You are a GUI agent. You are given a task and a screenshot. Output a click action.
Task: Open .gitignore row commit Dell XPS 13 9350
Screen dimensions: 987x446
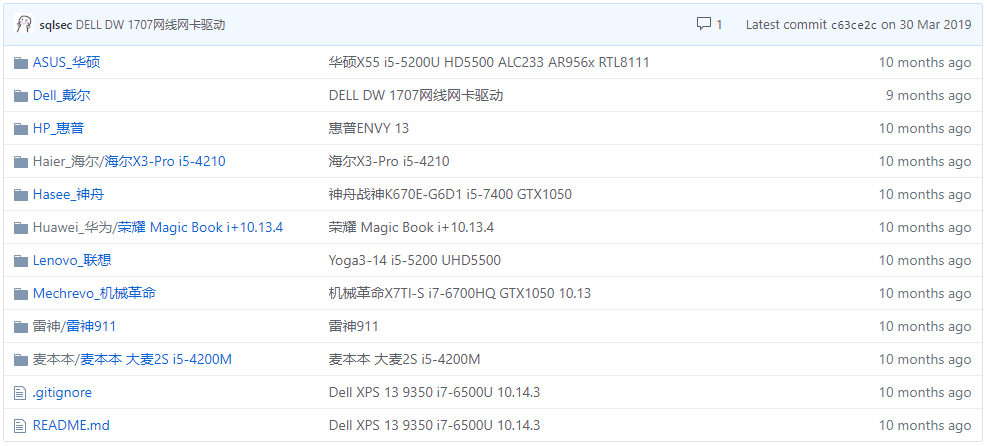click(x=434, y=393)
